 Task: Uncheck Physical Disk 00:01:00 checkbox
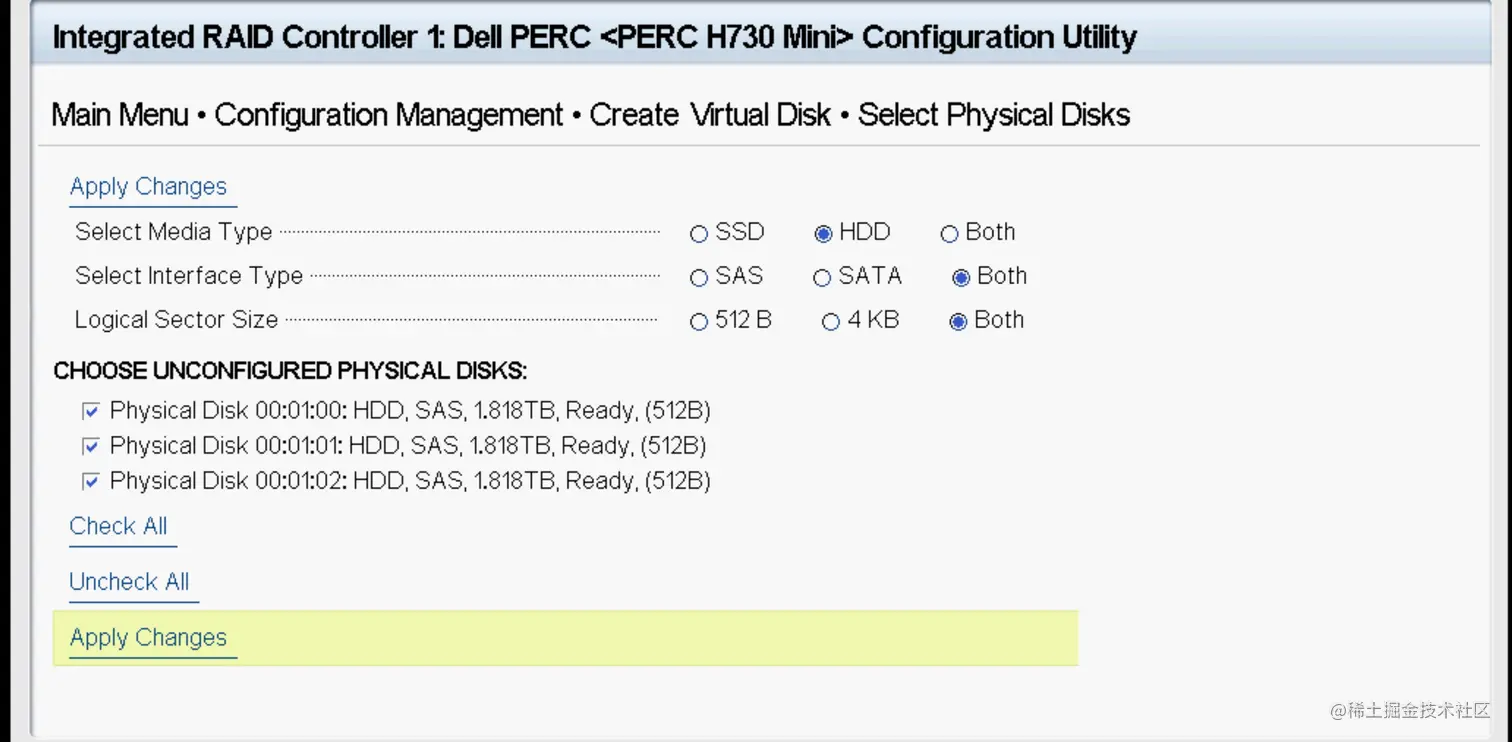tap(91, 411)
